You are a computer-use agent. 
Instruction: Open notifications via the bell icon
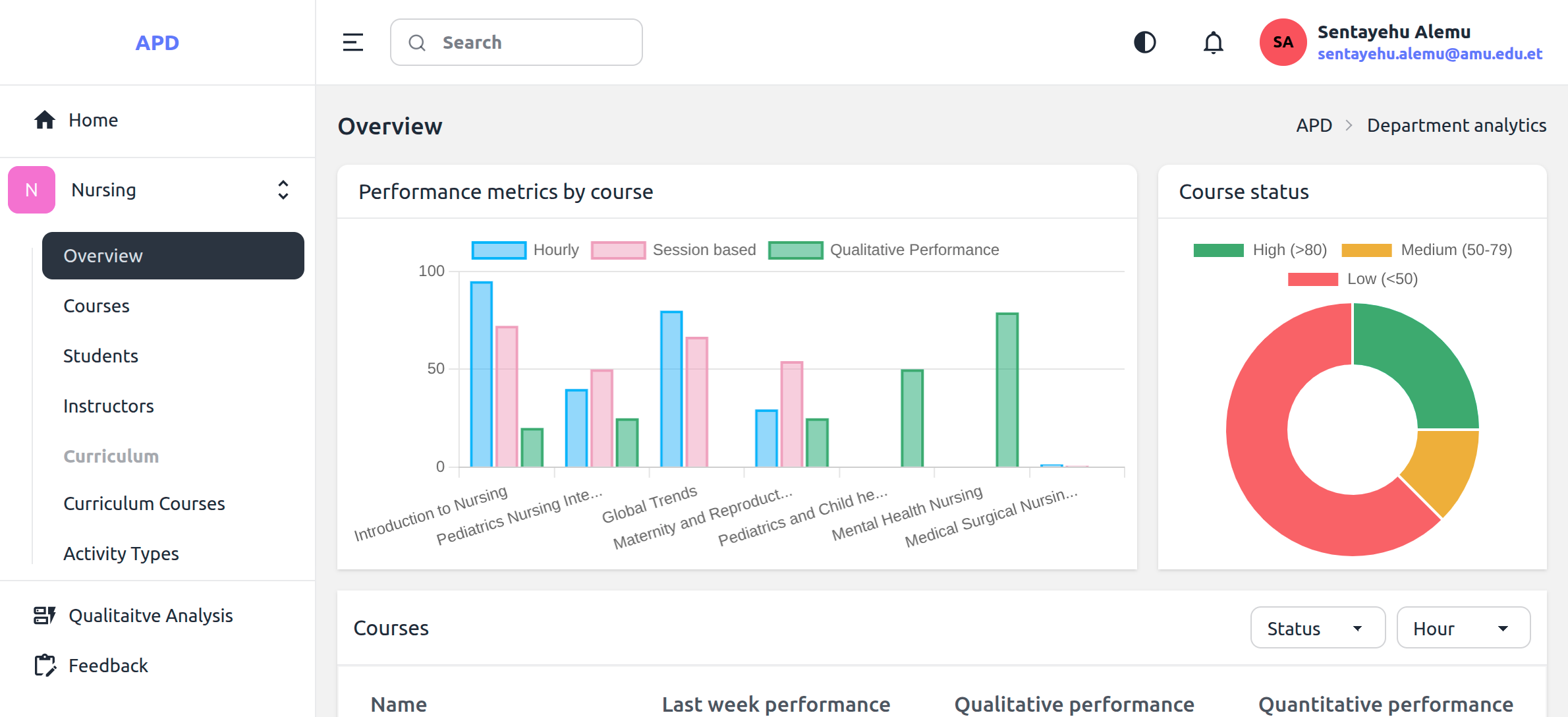[x=1213, y=42]
